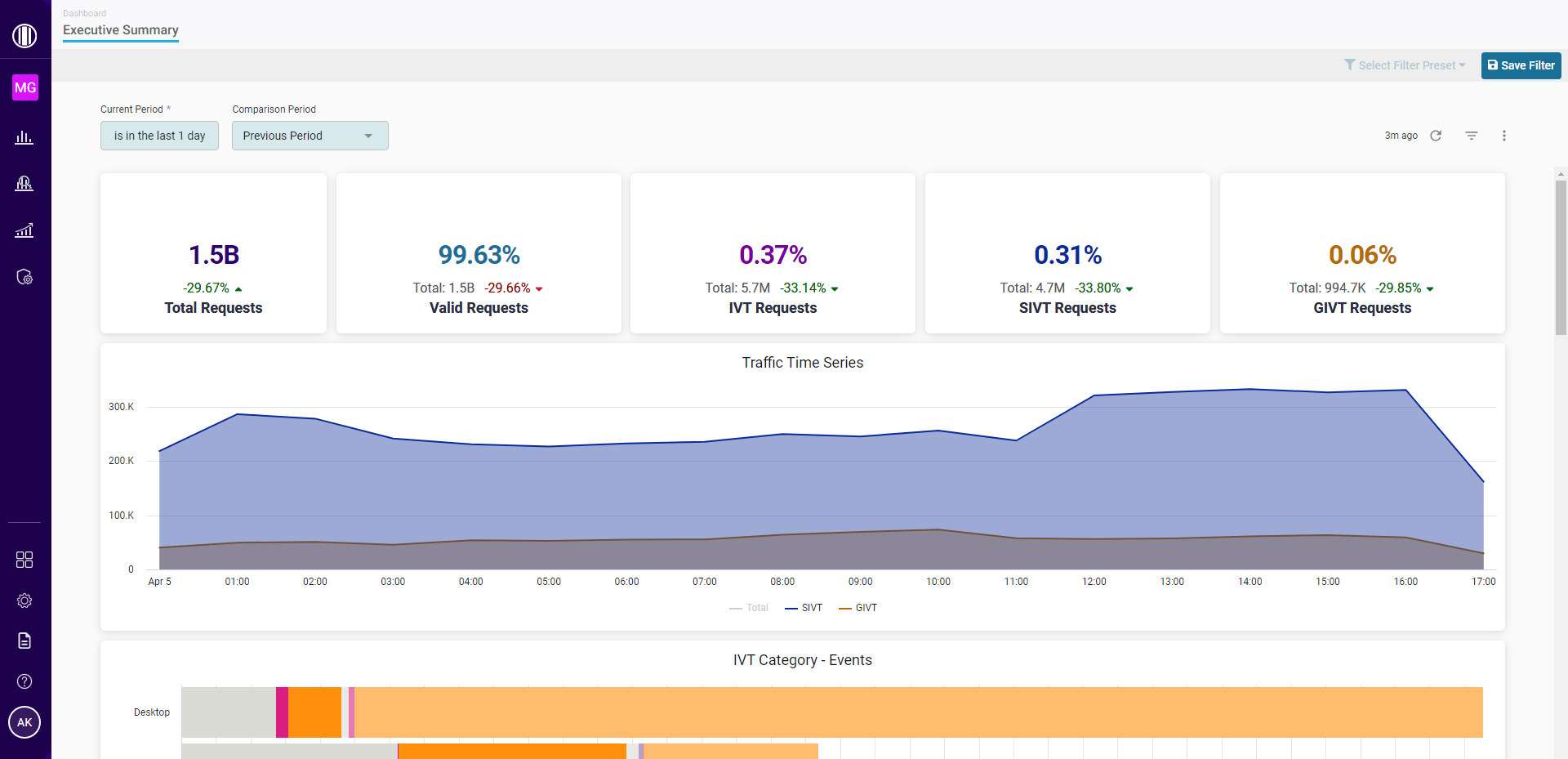Open the reports document icon in sidebar

point(24,641)
